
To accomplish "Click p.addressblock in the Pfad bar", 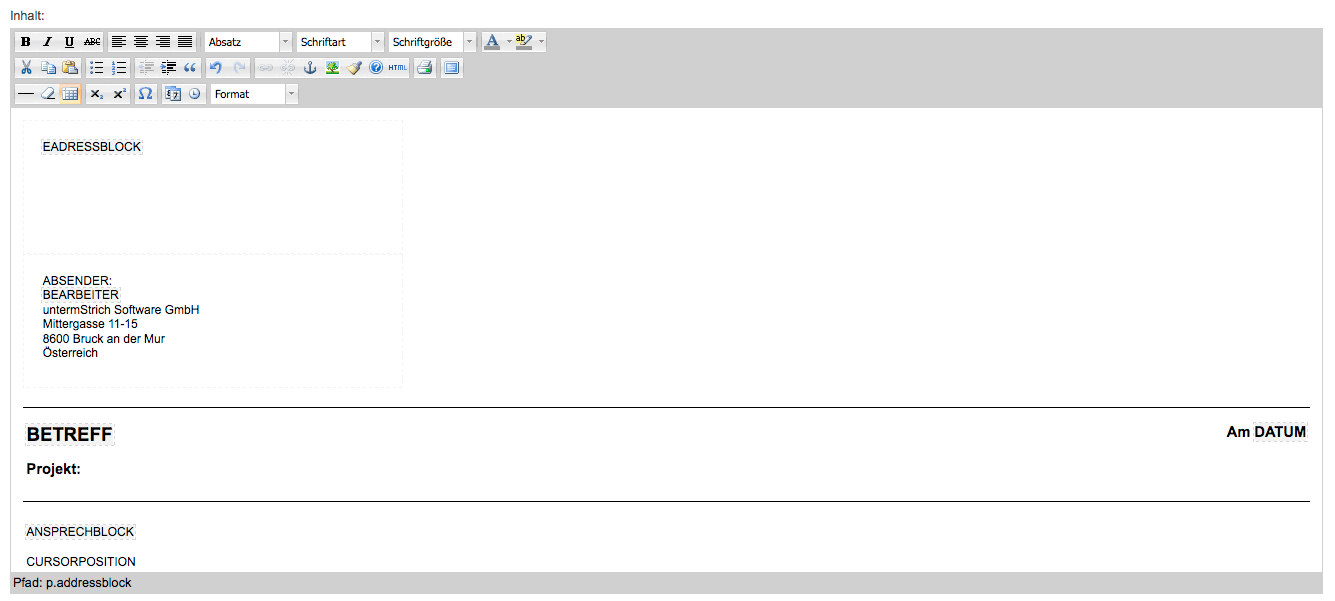I will [89, 583].
